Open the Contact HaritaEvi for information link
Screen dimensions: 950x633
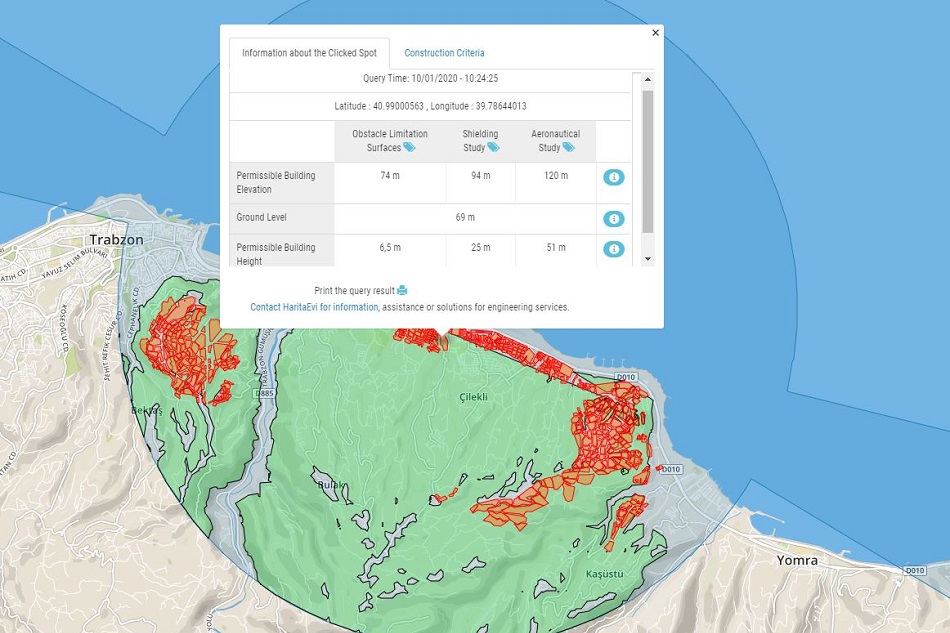click(314, 308)
